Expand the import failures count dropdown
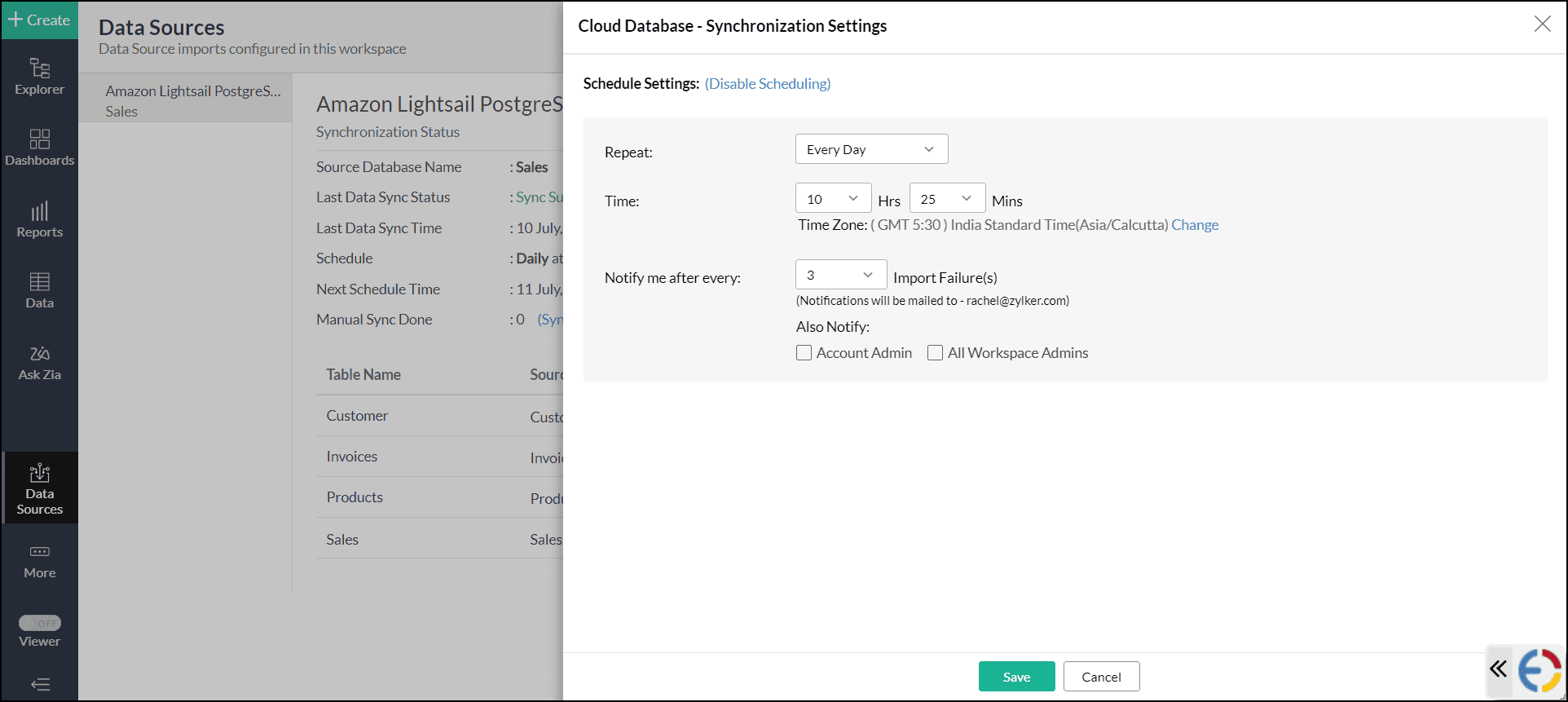Image resolution: width=1568 pixels, height=702 pixels. pyautogui.click(x=840, y=275)
